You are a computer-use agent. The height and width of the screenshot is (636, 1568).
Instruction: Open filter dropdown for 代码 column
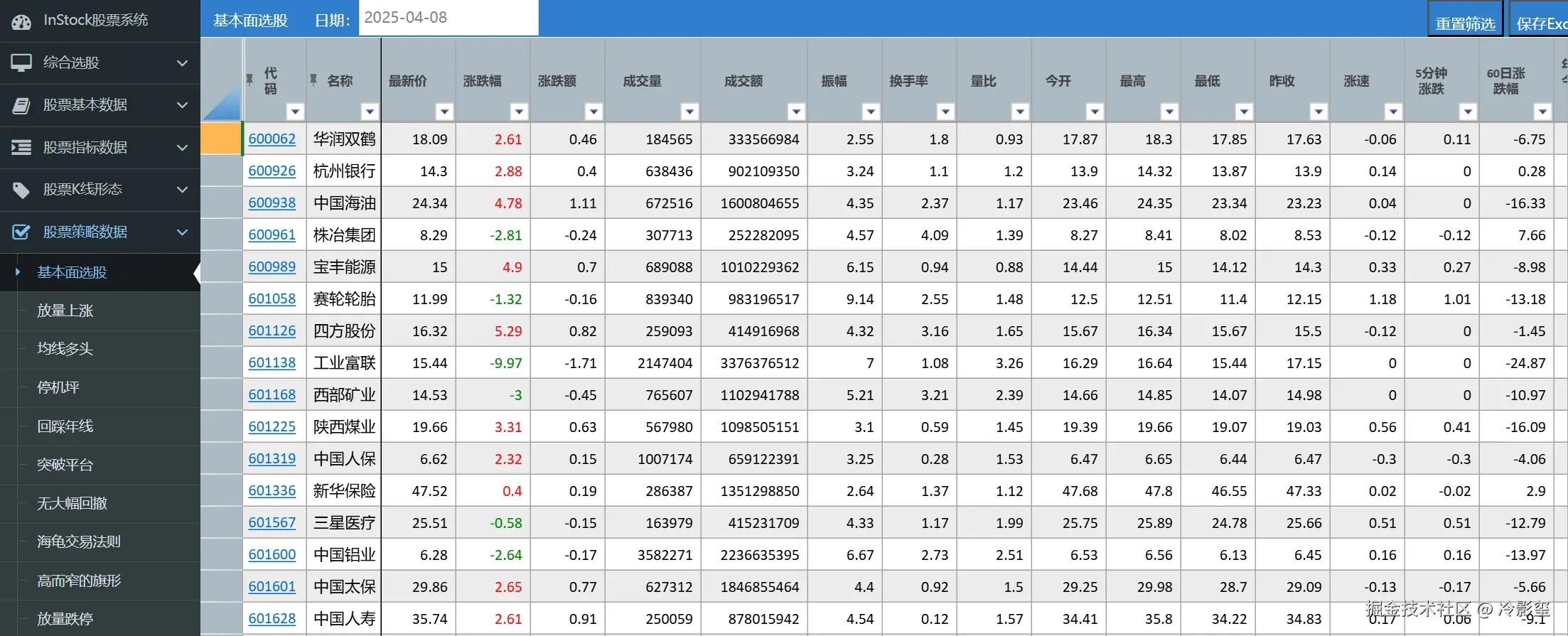295,112
